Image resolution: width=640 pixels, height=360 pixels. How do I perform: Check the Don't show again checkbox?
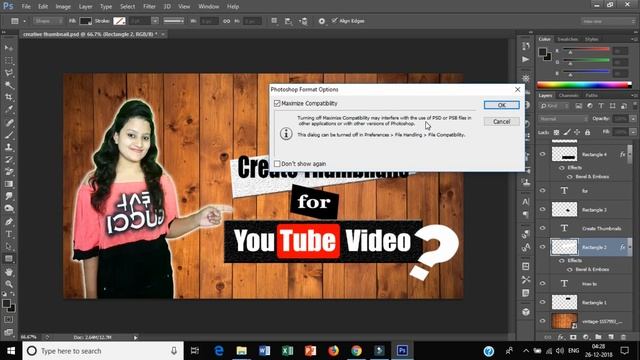point(277,164)
